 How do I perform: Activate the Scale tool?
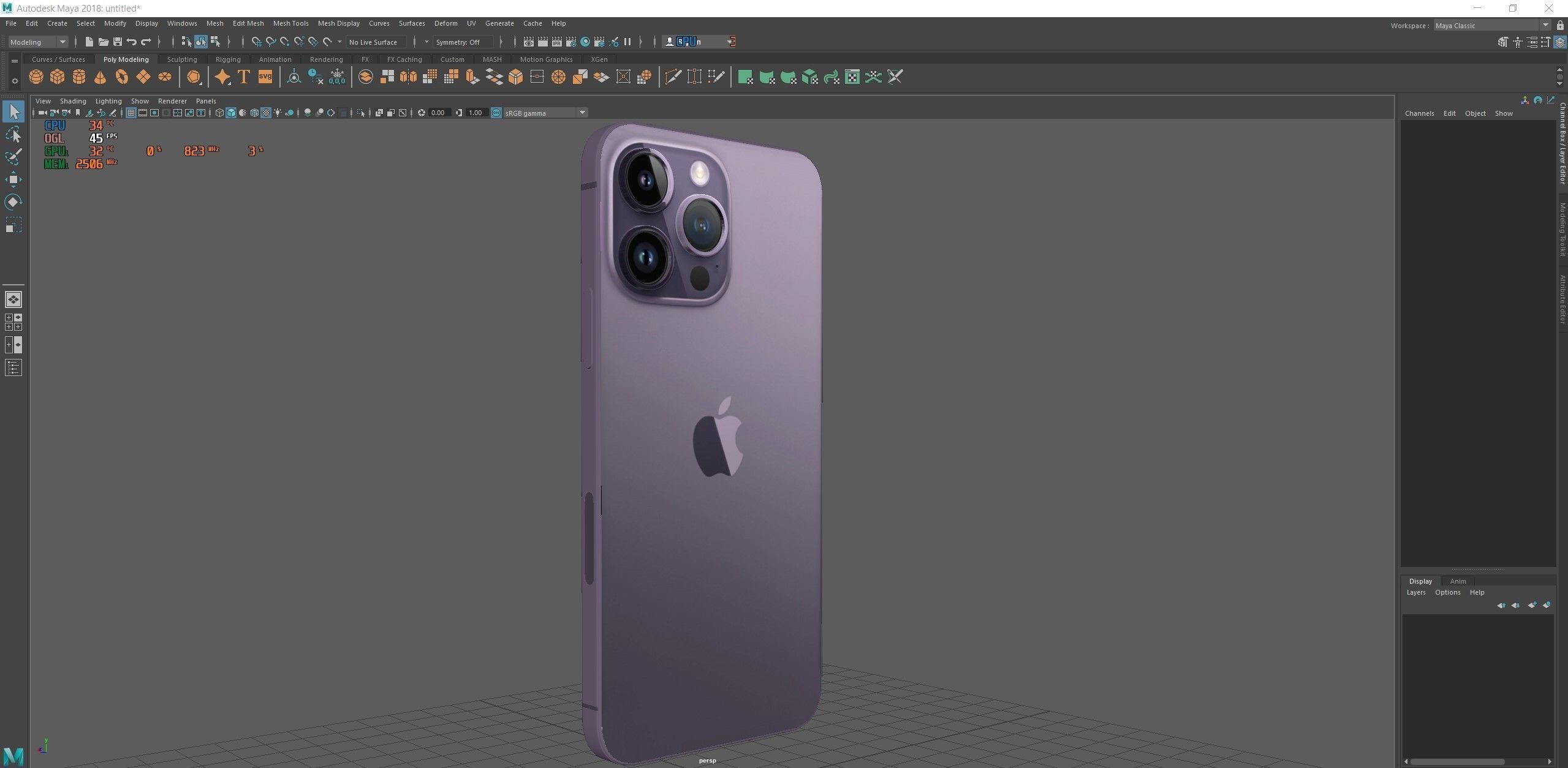pyautogui.click(x=13, y=225)
